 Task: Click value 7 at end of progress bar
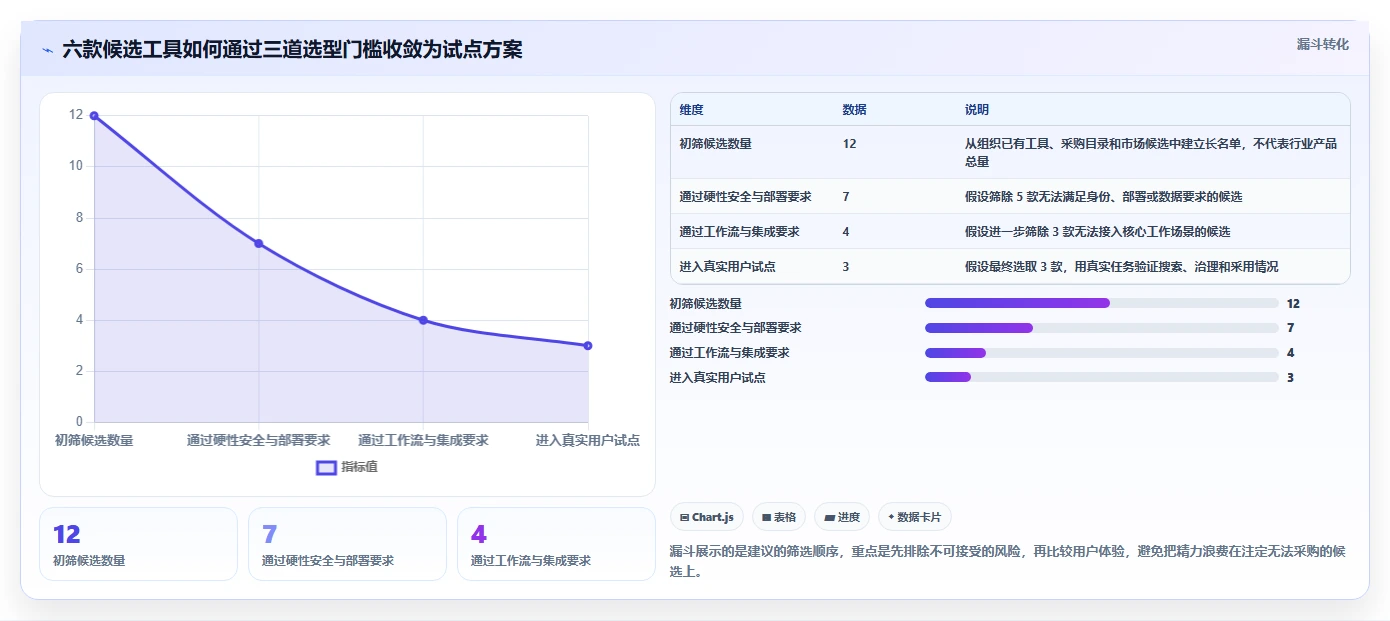[1291, 328]
